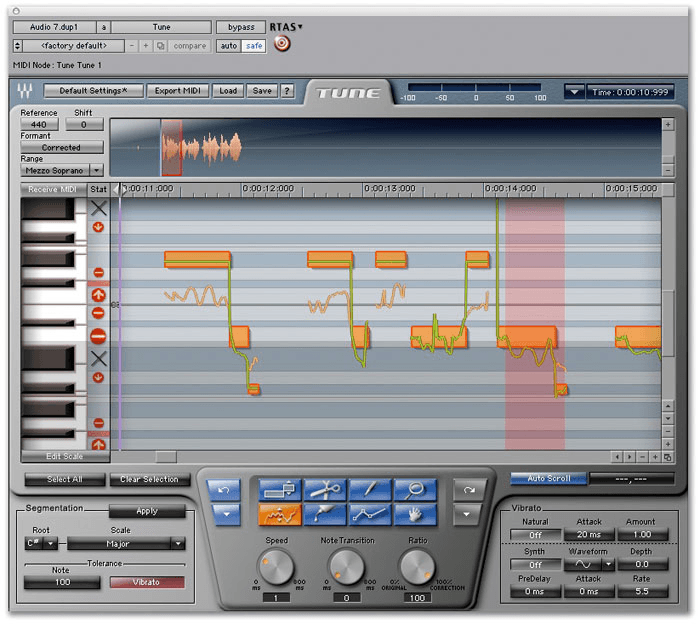Select the hand navigation tool

[413, 515]
